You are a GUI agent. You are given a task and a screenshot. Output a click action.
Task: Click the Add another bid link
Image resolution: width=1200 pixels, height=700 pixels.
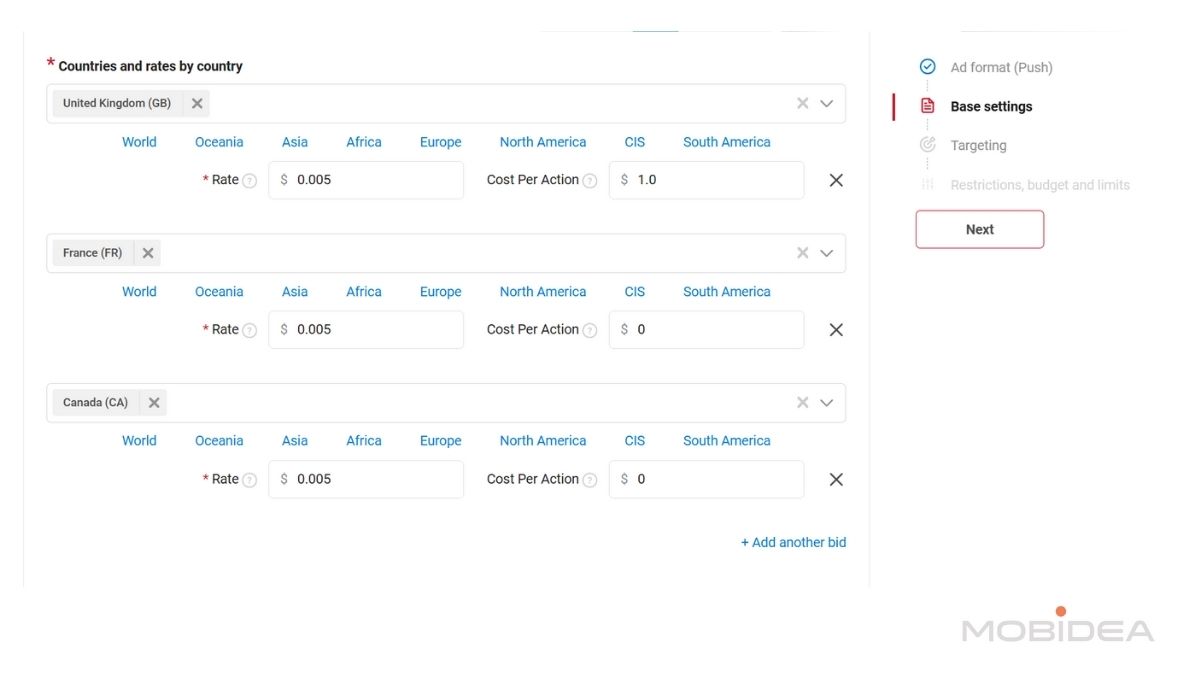(793, 542)
